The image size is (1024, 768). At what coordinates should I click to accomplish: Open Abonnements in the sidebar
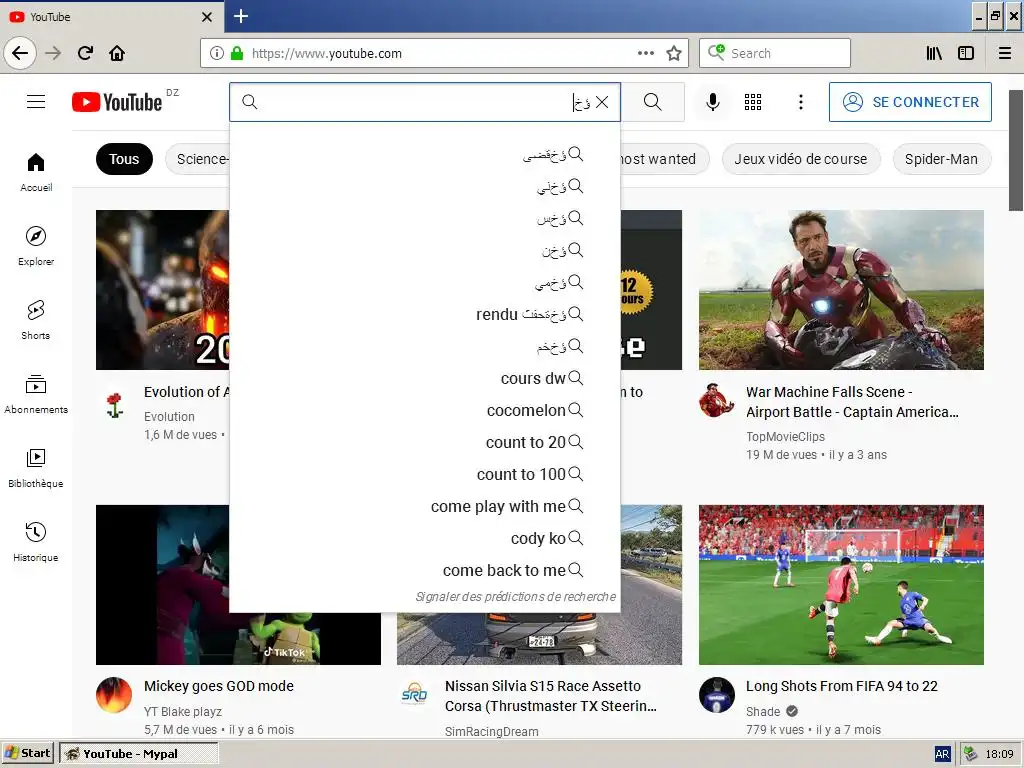pyautogui.click(x=36, y=394)
